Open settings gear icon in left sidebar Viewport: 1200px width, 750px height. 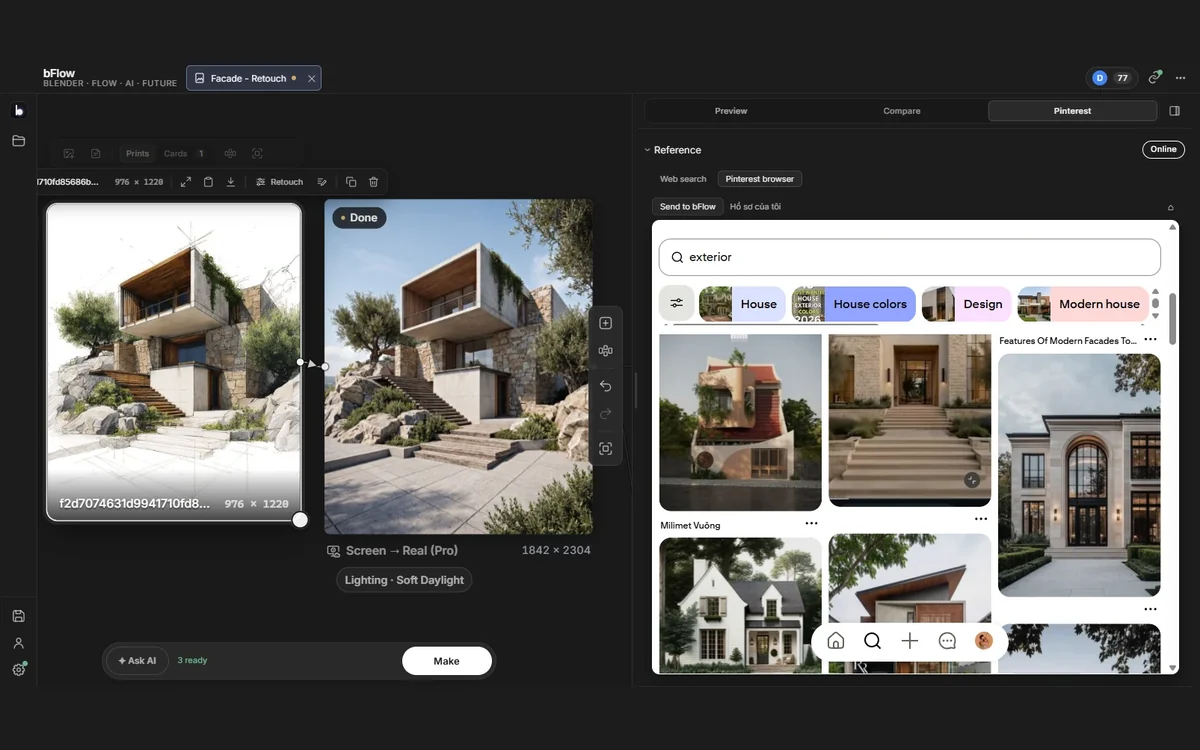coord(18,670)
